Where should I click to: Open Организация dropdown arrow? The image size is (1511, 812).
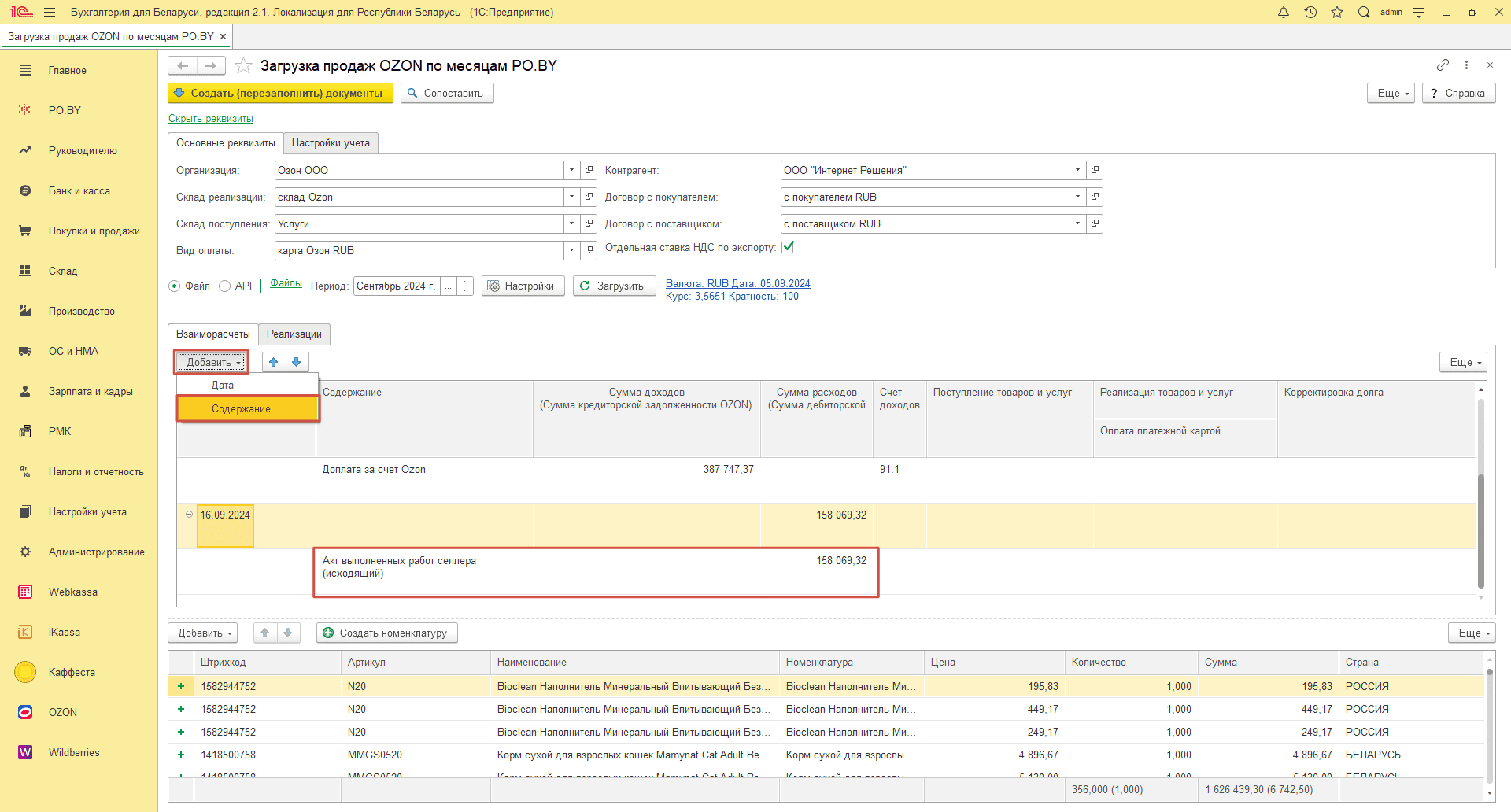[572, 170]
